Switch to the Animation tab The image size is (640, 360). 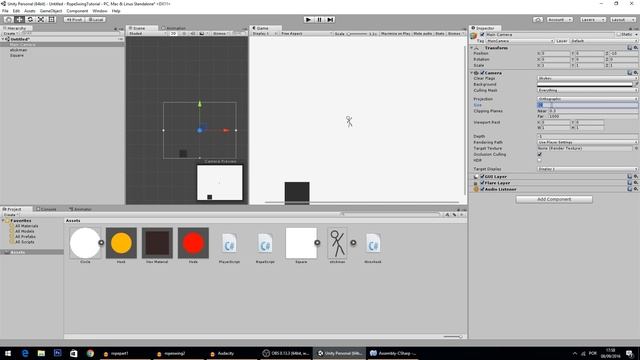coord(174,28)
